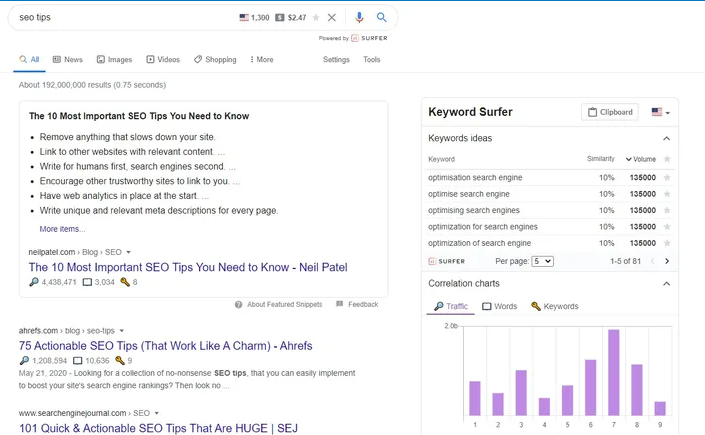Open the Shopping search tab
This screenshot has height=435, width=705.
coord(215,59)
